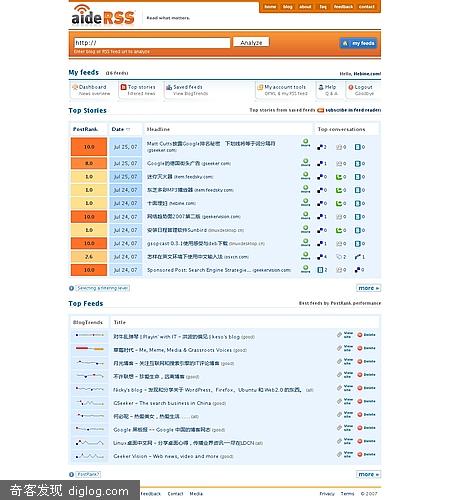Screen dimensions: 450x500
Task: Click the orange RSS subscribe in feed reader icon
Action: pos(320,110)
